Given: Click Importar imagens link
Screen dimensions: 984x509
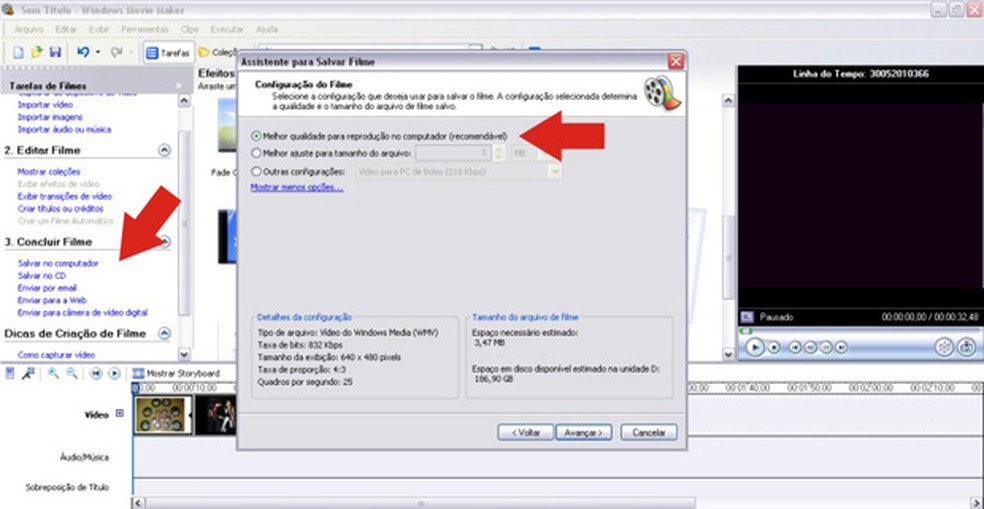Looking at the screenshot, I should (50, 117).
